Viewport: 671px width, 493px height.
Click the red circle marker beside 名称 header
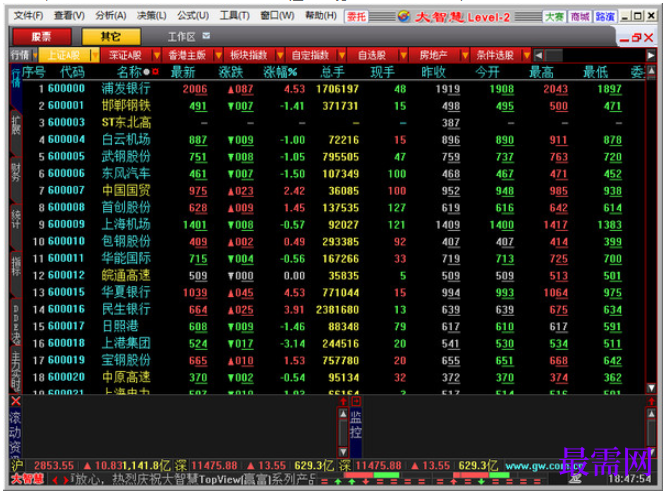pyautogui.click(x=155, y=71)
